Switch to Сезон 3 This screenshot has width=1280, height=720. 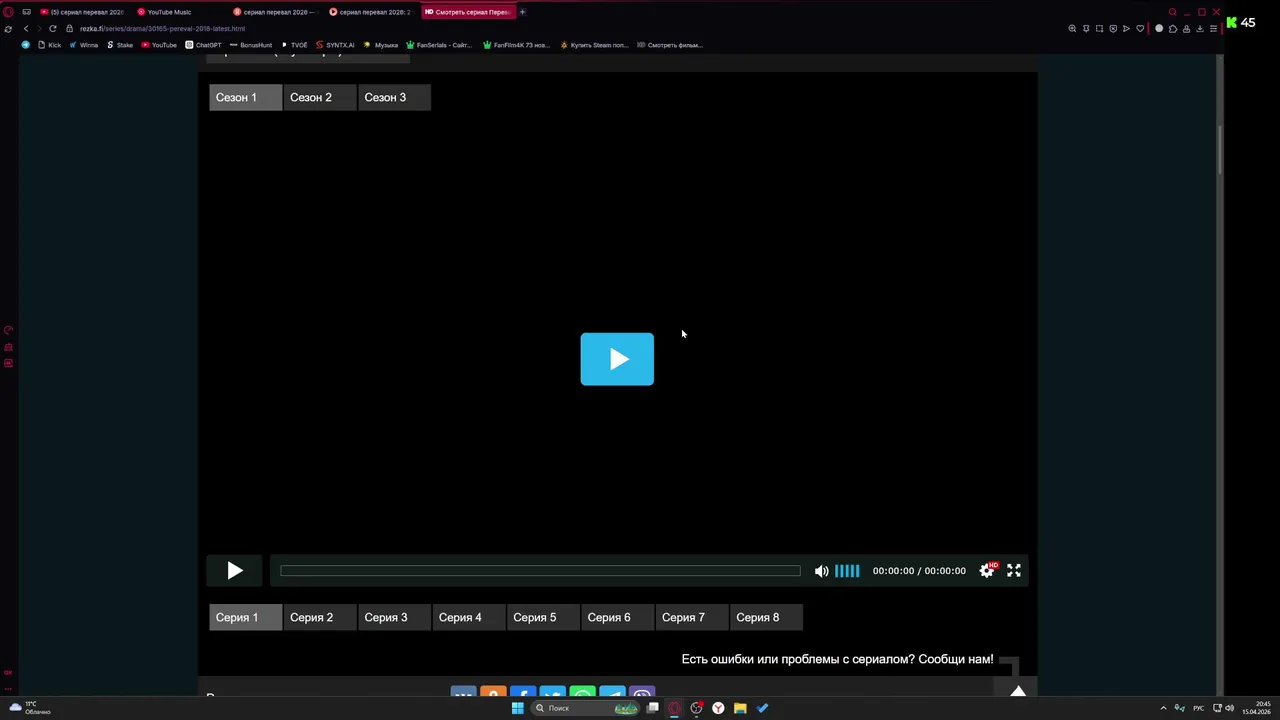[394, 97]
